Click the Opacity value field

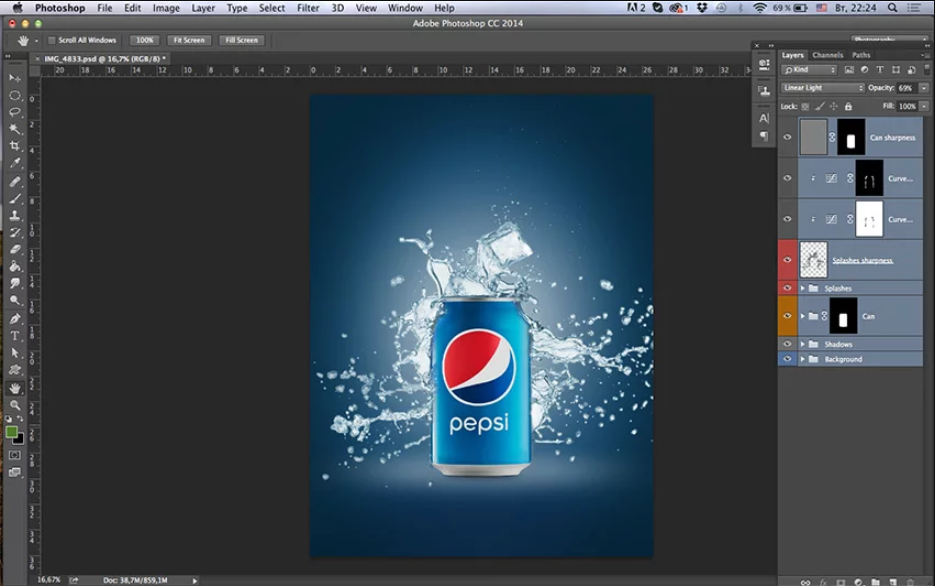(x=906, y=88)
